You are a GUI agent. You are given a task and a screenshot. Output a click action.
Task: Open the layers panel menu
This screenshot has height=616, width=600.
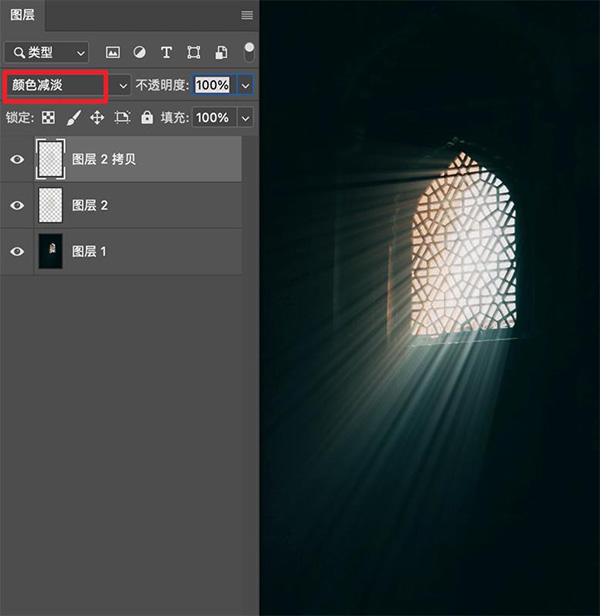(x=247, y=15)
